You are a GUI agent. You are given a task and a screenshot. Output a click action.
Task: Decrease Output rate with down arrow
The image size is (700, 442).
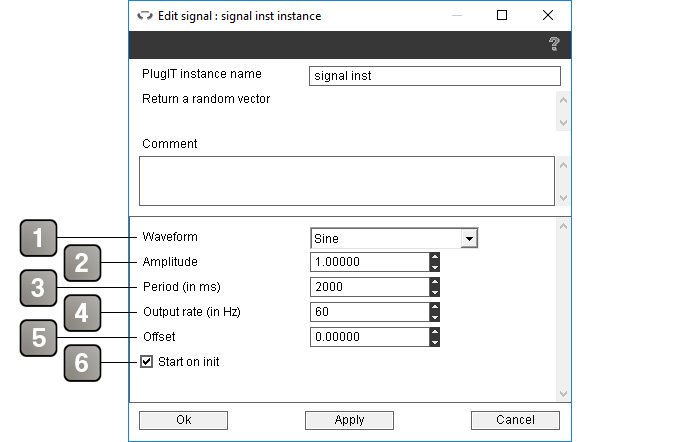(x=434, y=317)
